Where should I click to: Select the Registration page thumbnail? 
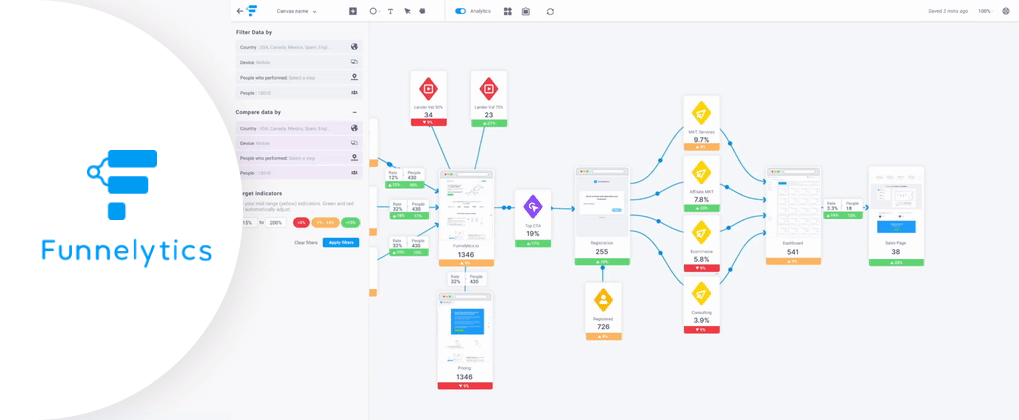(602, 202)
